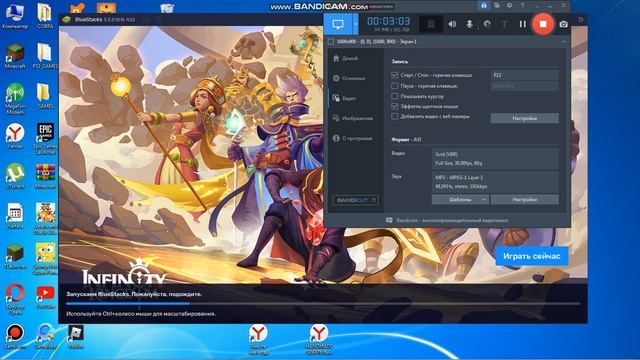Open the Компьютер desktop icon

tap(15, 16)
